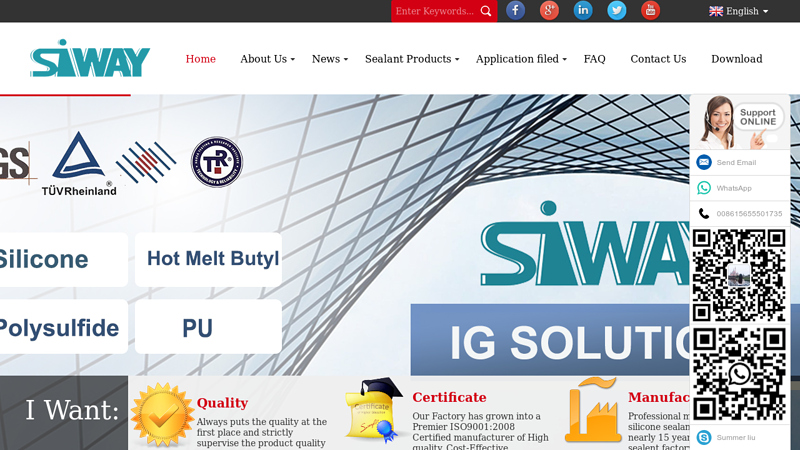
Task: Click the WhatsApp icon in support panel
Action: (704, 188)
